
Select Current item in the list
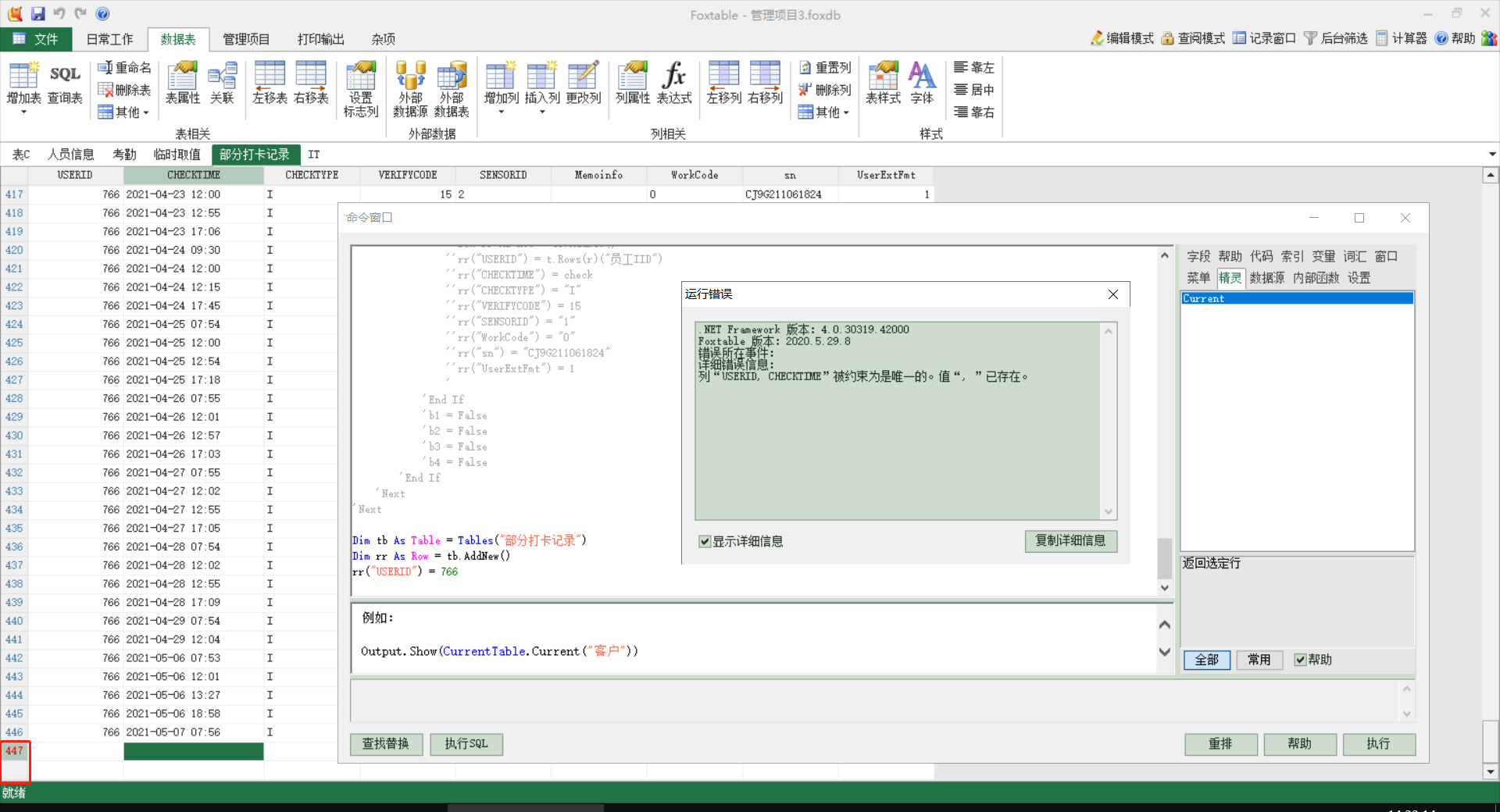point(1297,298)
